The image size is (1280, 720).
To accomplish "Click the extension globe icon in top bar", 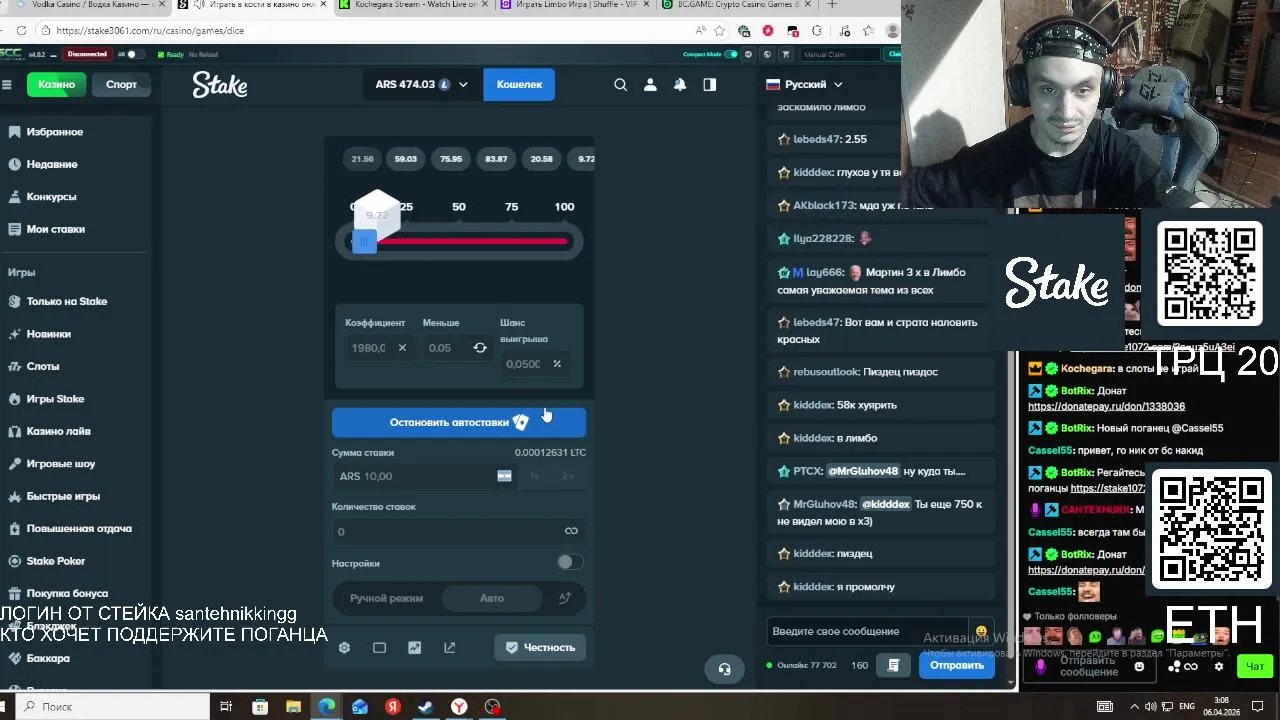I will [x=766, y=54].
